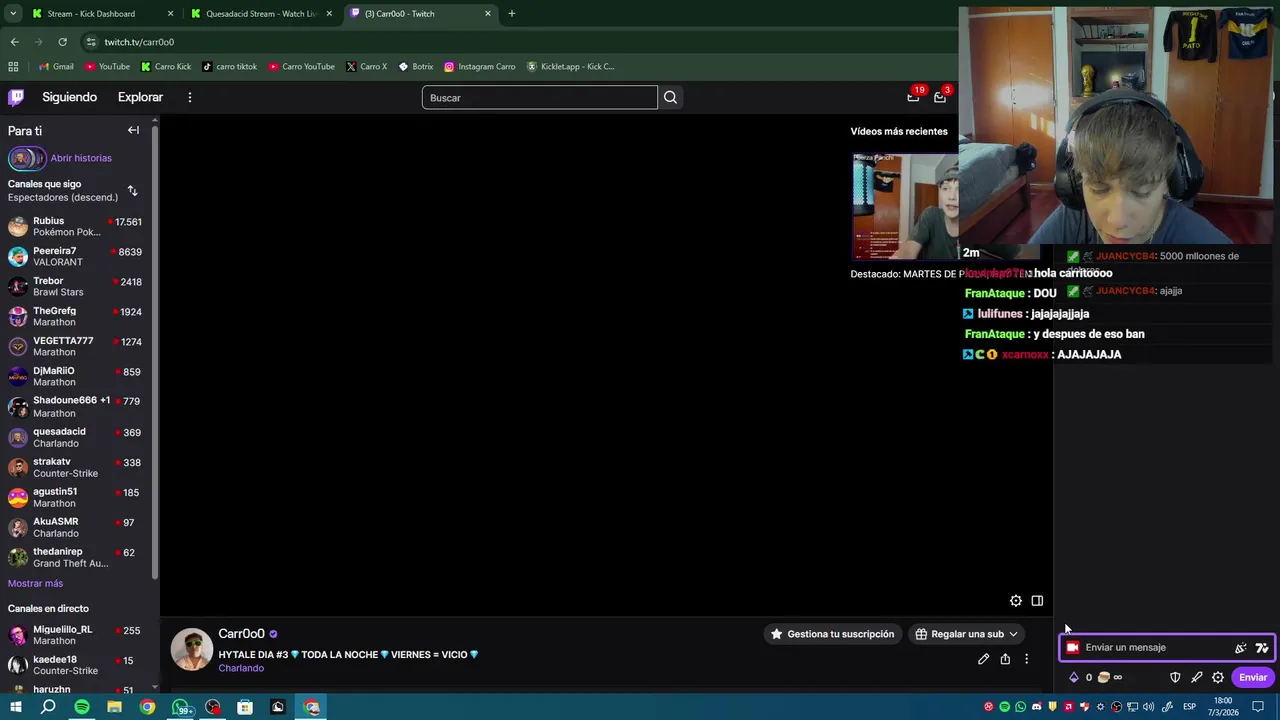Open a new browser tab
The image size is (1280, 720).
coord(511,13)
